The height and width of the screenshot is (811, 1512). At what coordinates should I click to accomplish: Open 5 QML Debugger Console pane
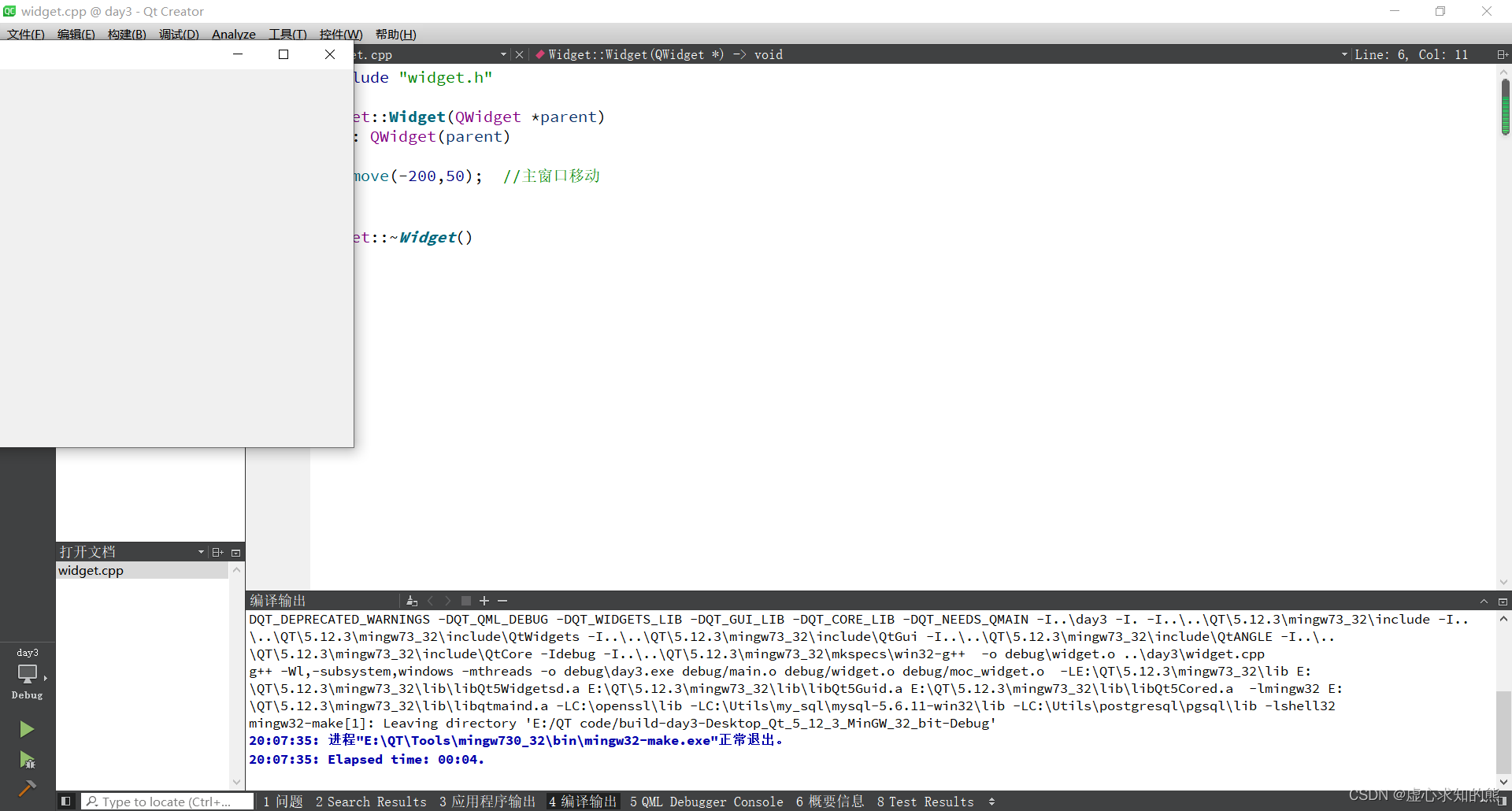click(706, 802)
